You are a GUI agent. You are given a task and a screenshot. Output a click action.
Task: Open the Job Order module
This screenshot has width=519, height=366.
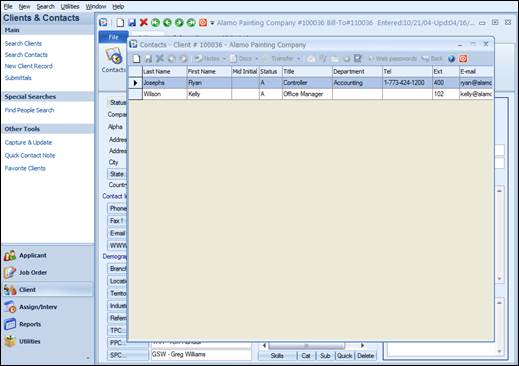pyautogui.click(x=48, y=272)
